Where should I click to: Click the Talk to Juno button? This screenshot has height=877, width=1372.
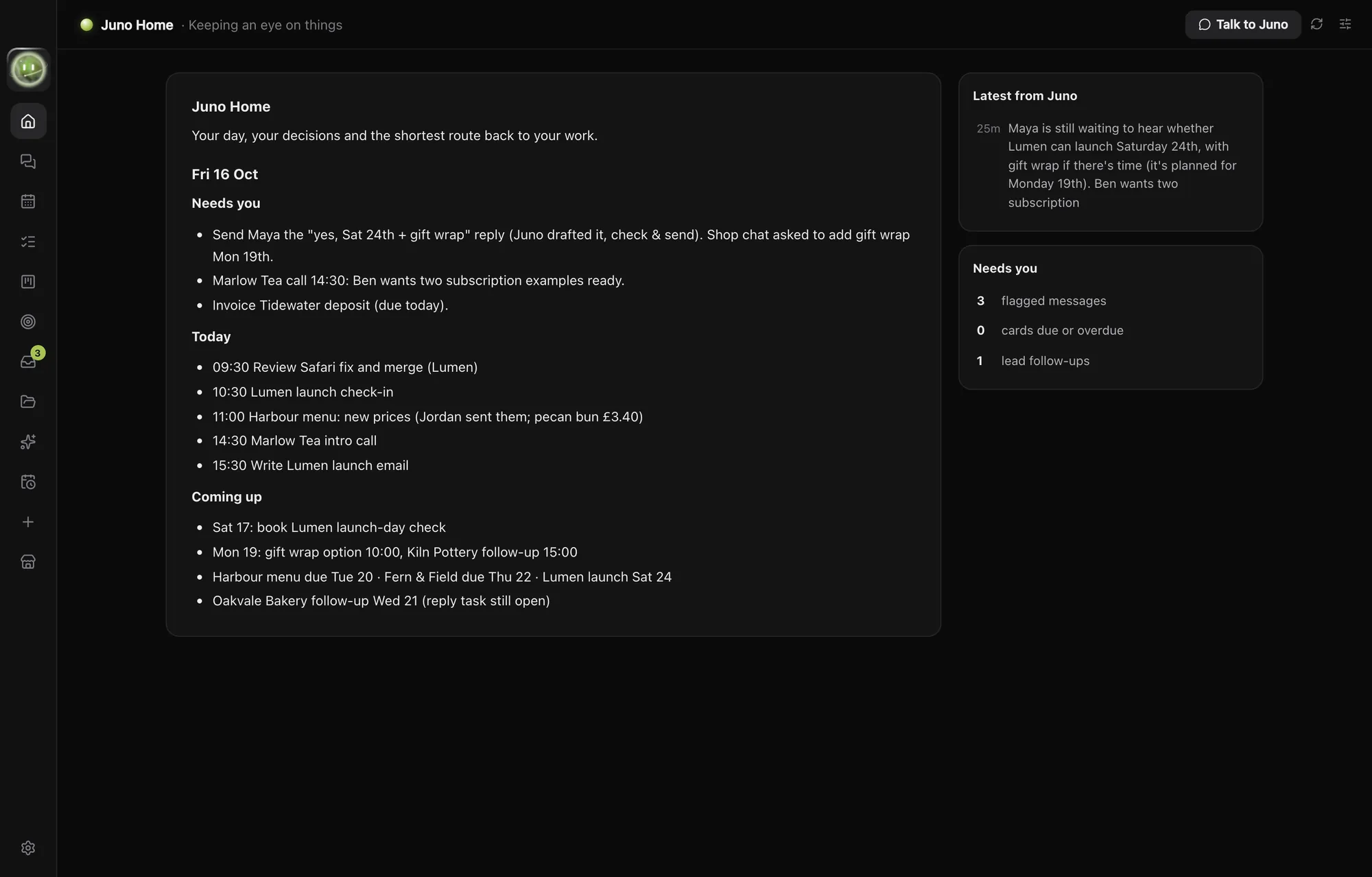pyautogui.click(x=1243, y=25)
